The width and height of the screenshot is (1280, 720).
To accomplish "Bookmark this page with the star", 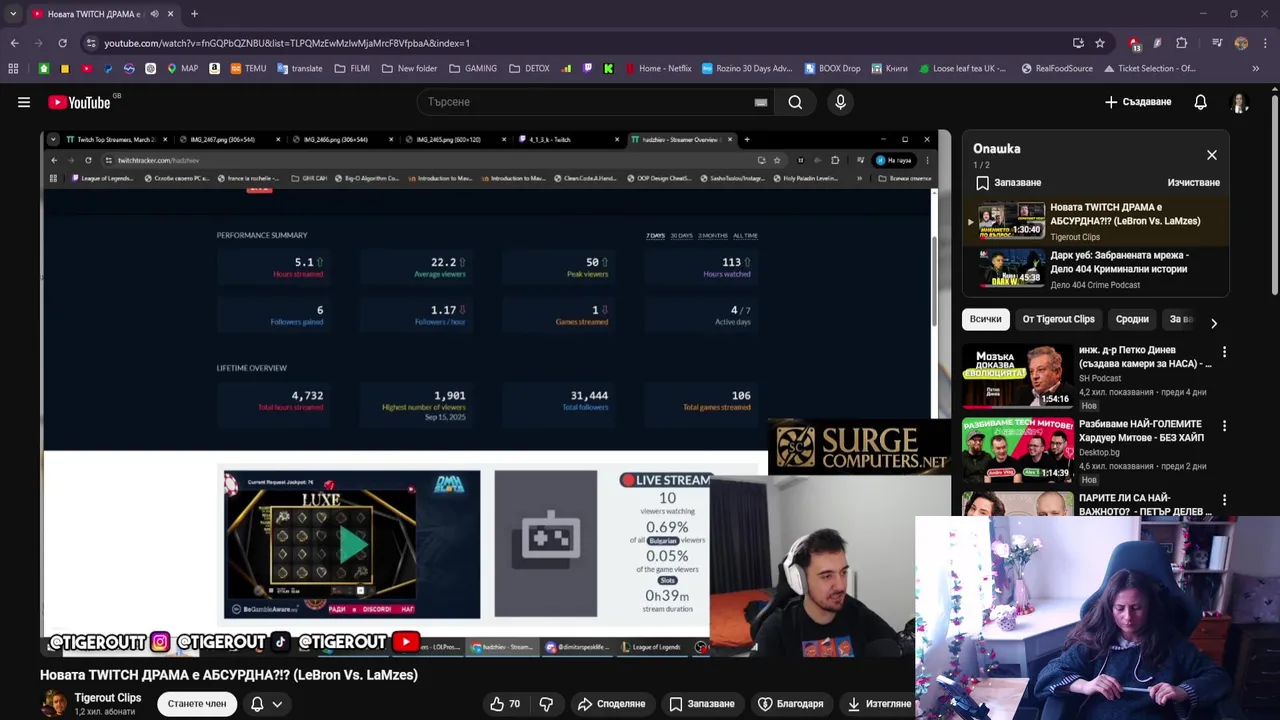I will click(x=1100, y=43).
